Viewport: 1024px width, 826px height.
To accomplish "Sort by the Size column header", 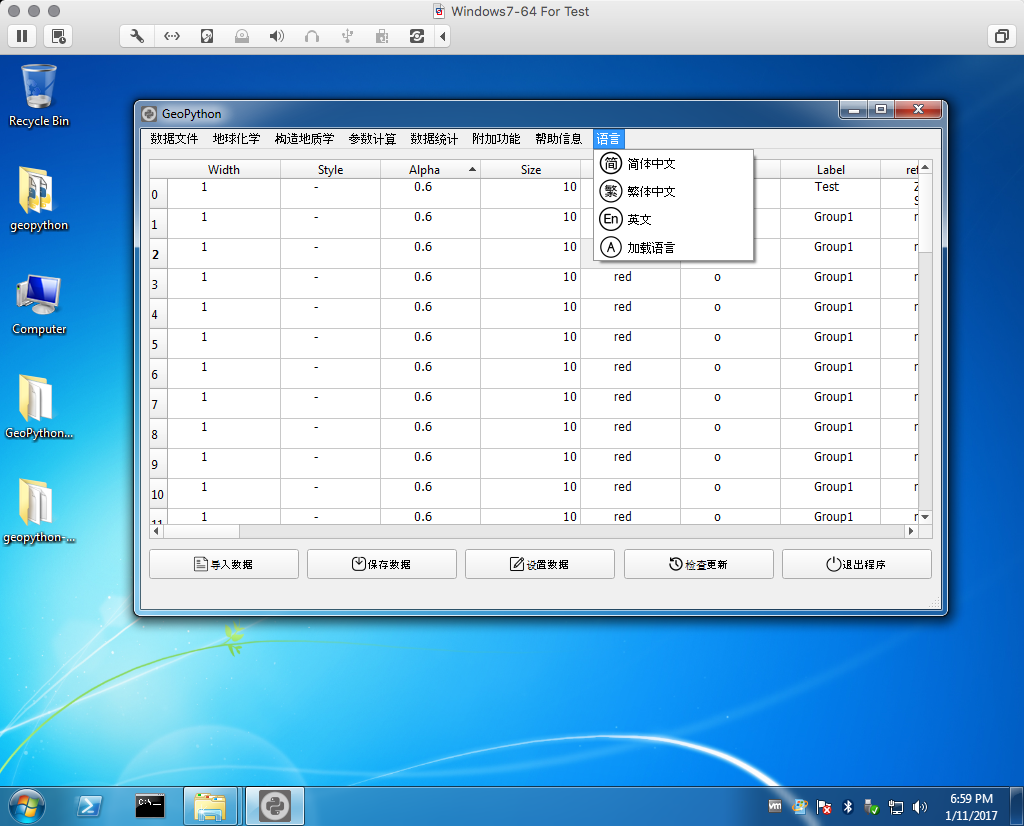I will point(530,170).
